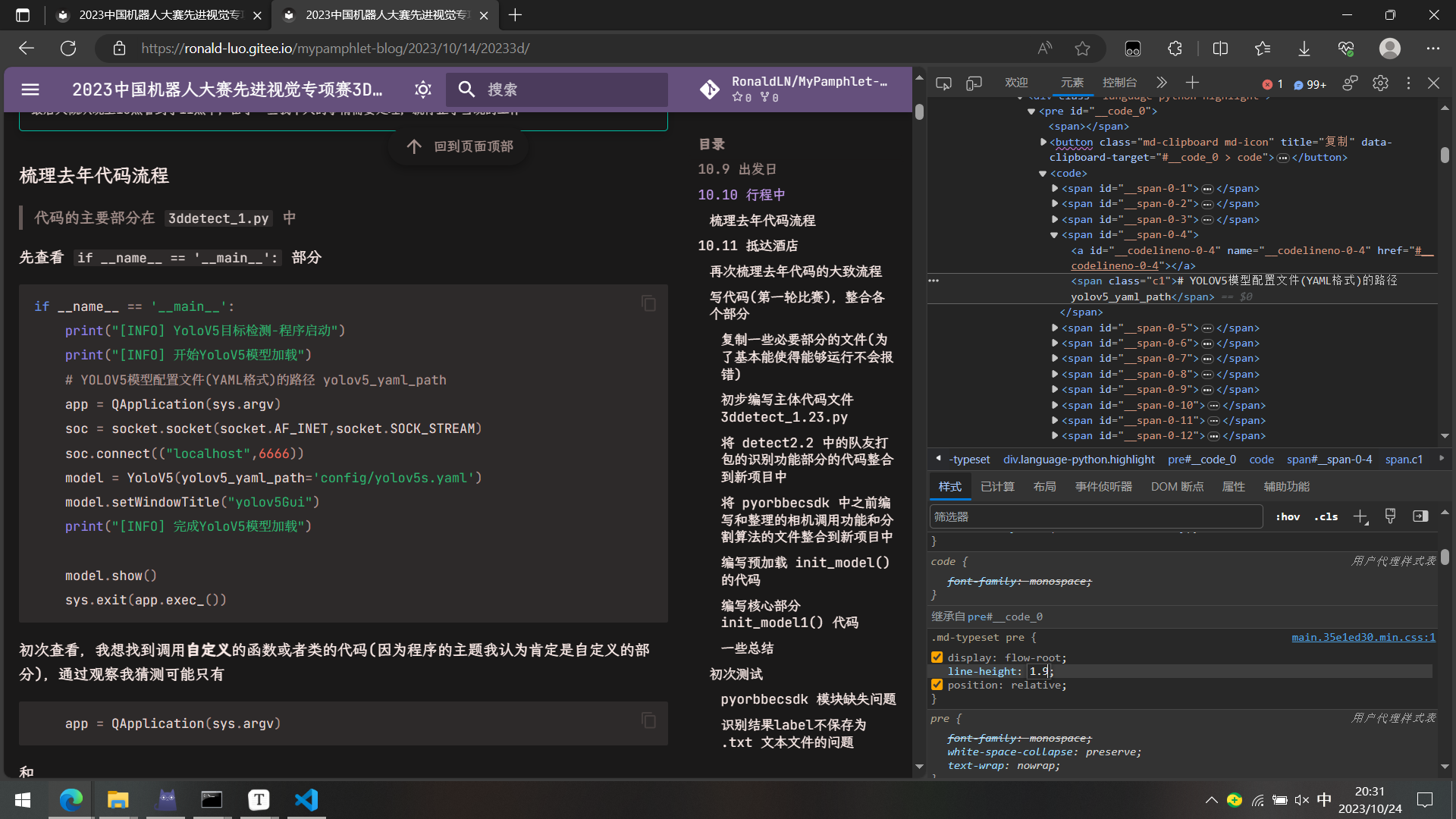Switch to the 控制台 console tab
1456x819 pixels.
click(x=1119, y=83)
